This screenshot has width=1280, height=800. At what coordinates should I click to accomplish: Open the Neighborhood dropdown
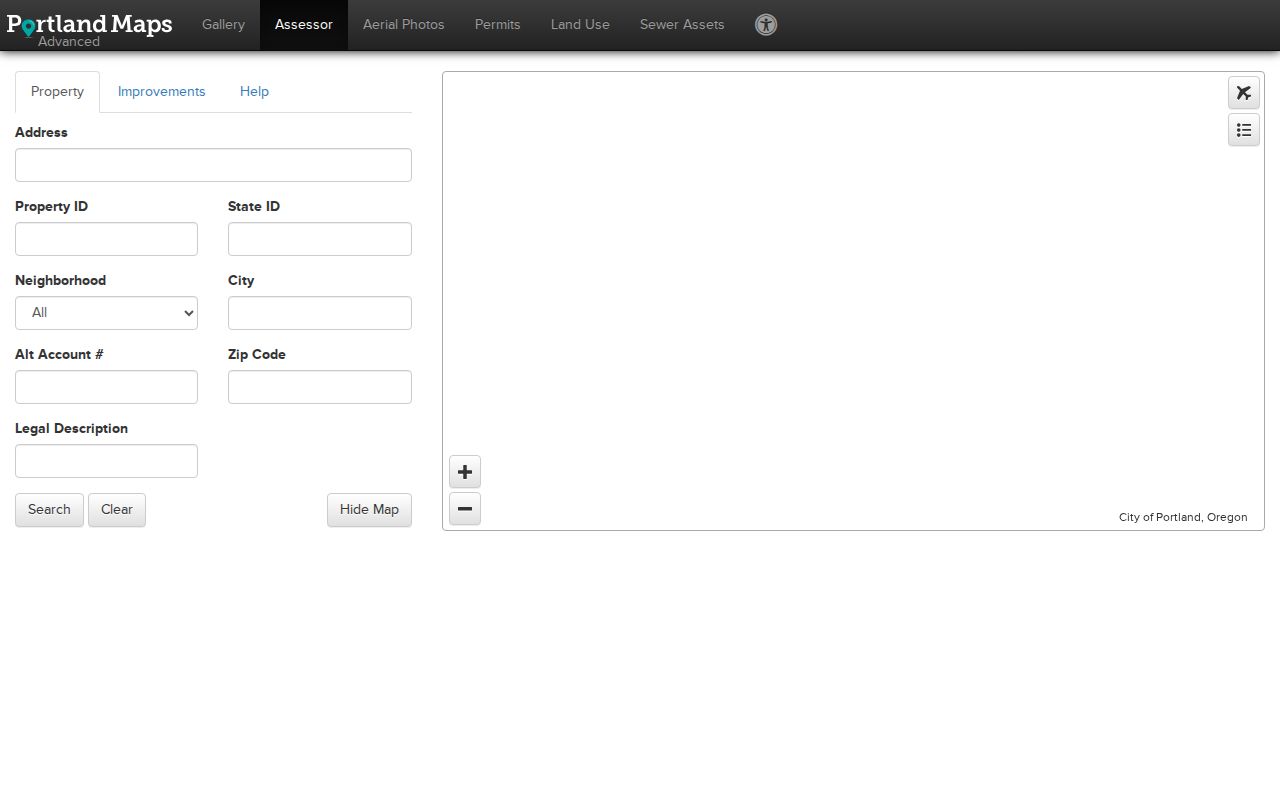pyautogui.click(x=106, y=313)
